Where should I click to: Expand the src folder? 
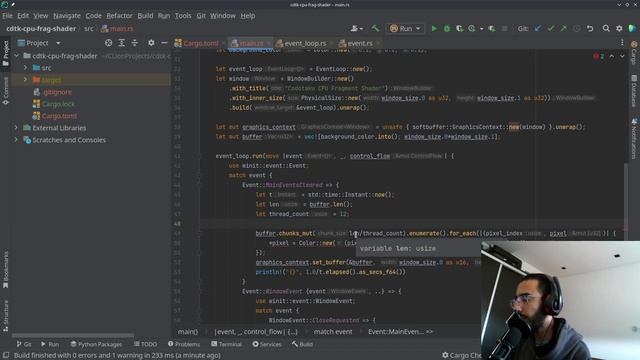coord(25,68)
